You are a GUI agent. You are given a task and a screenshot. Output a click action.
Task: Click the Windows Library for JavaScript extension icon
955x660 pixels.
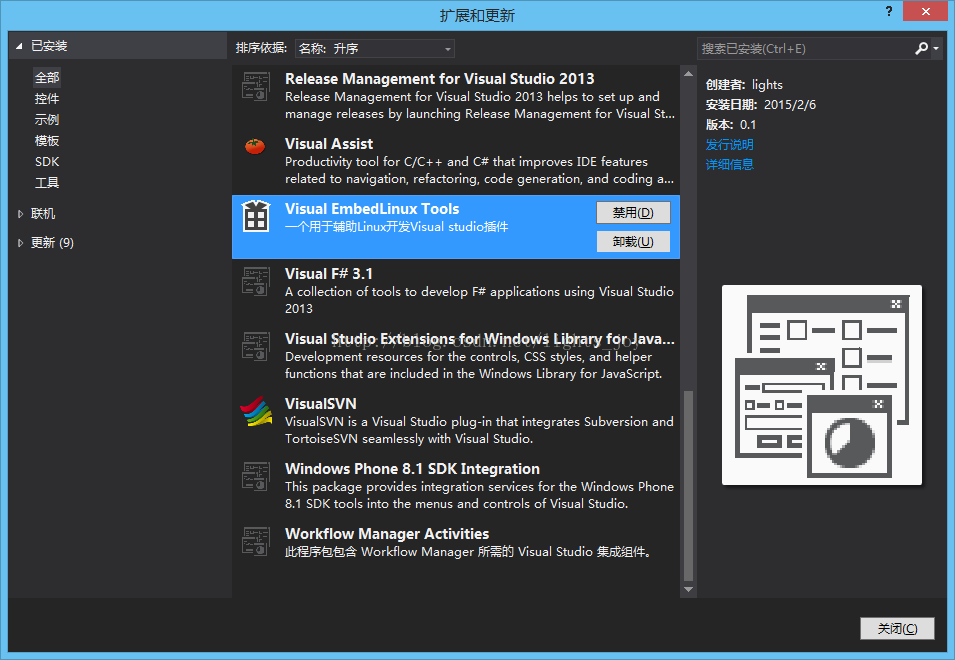(256, 346)
